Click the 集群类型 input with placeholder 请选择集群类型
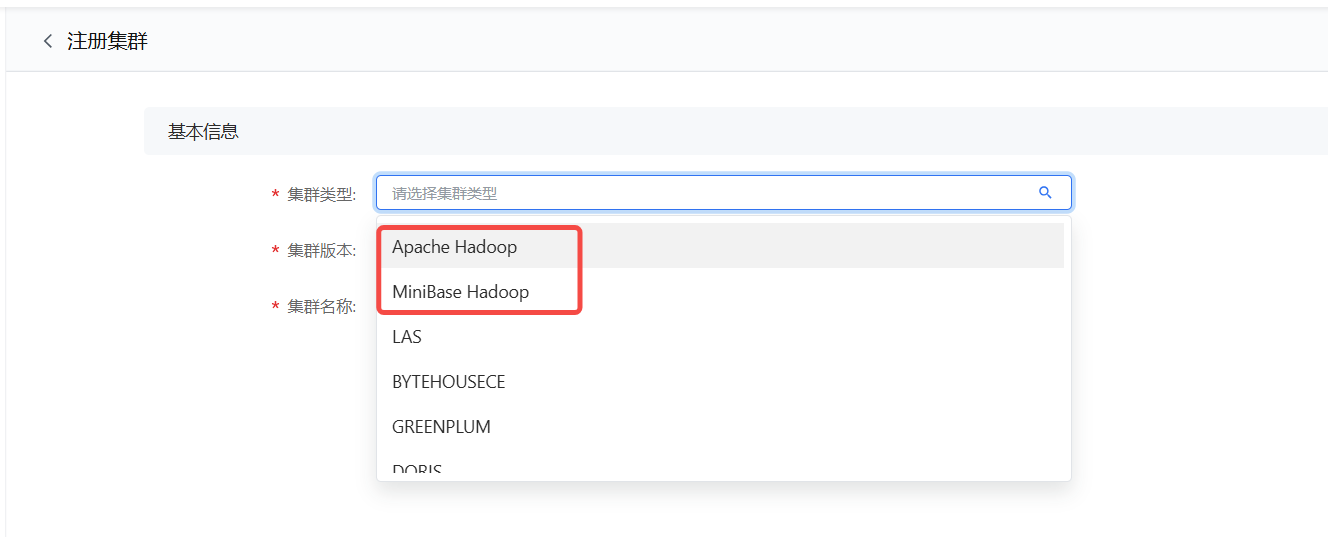1328x537 pixels. [700, 193]
